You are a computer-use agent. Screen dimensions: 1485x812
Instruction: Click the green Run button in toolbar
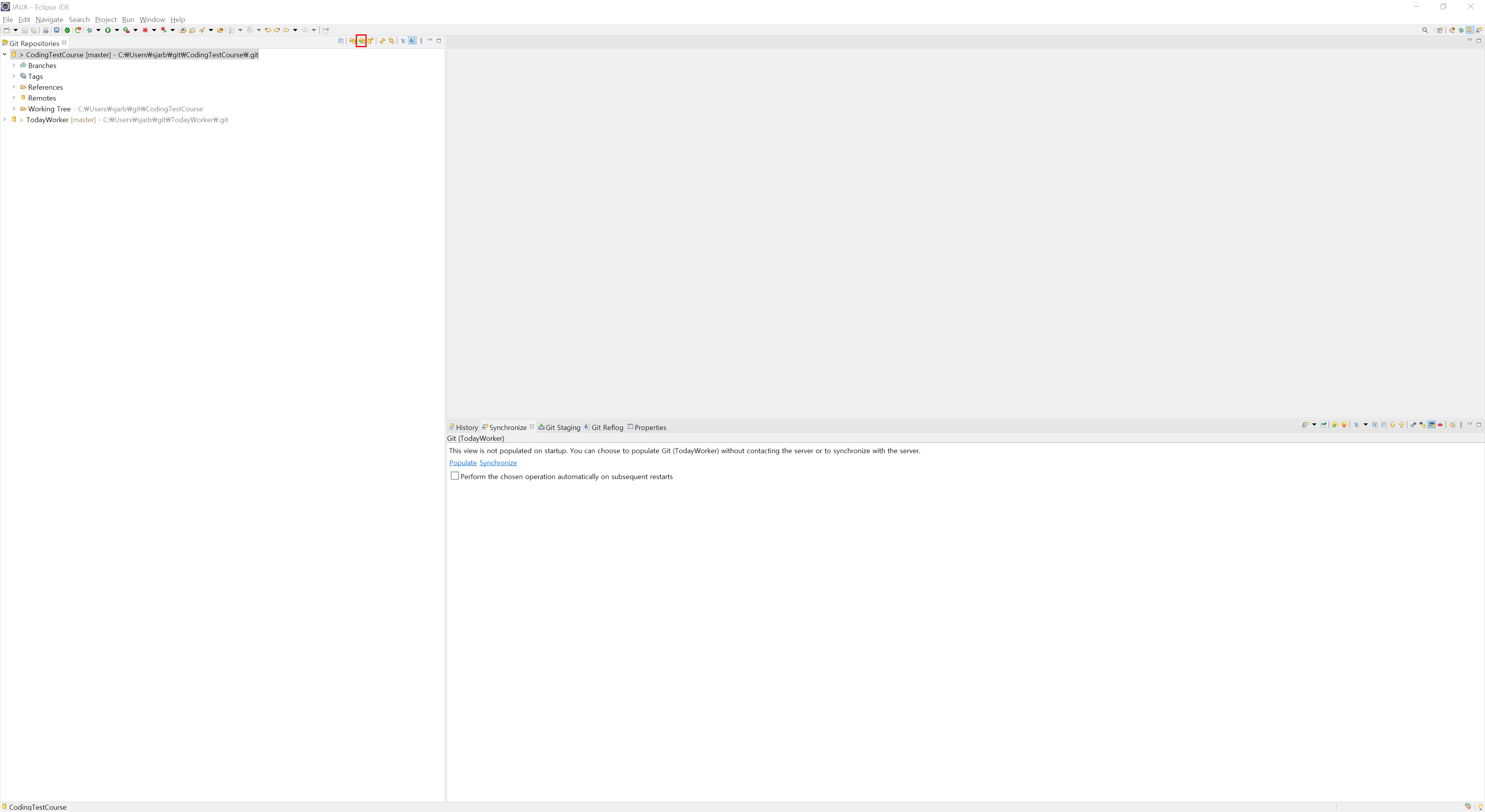pos(108,30)
